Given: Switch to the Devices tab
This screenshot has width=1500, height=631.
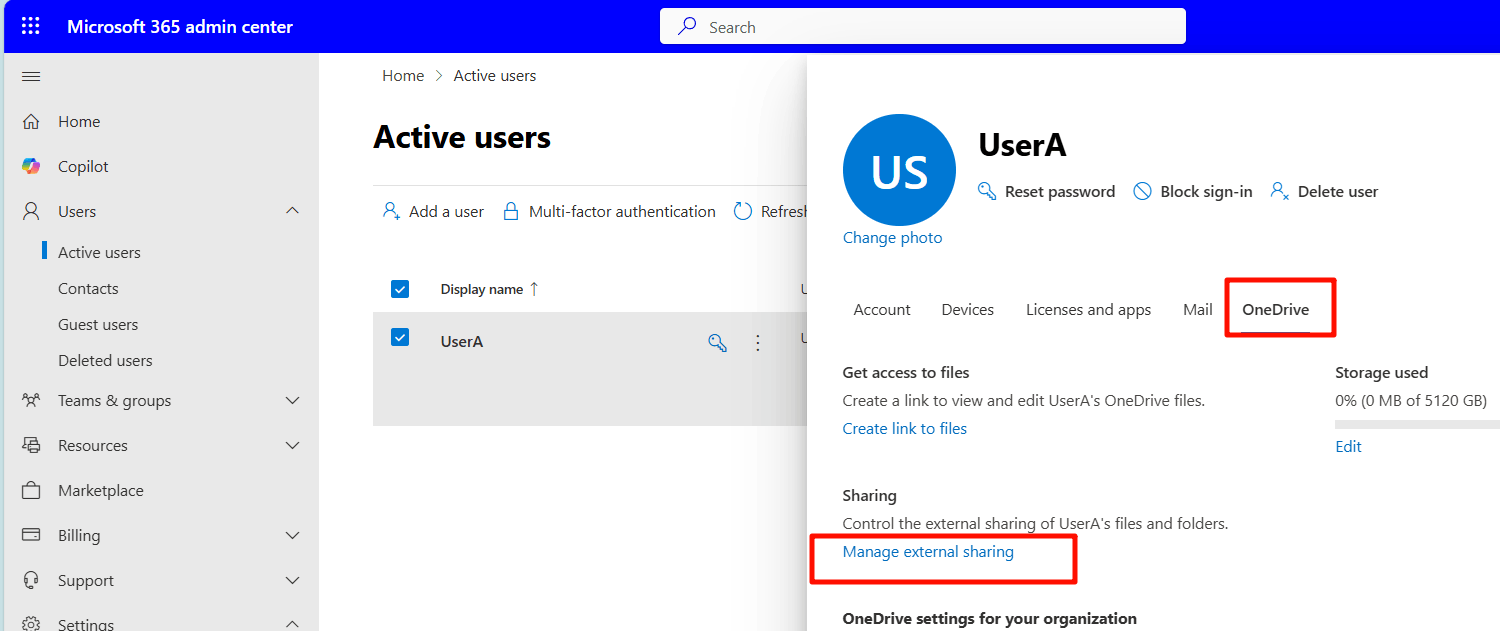Looking at the screenshot, I should coord(968,310).
